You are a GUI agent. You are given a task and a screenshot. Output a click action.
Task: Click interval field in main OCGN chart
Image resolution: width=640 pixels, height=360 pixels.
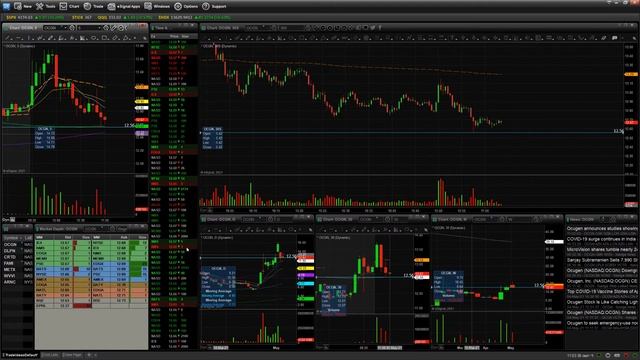(x=291, y=28)
